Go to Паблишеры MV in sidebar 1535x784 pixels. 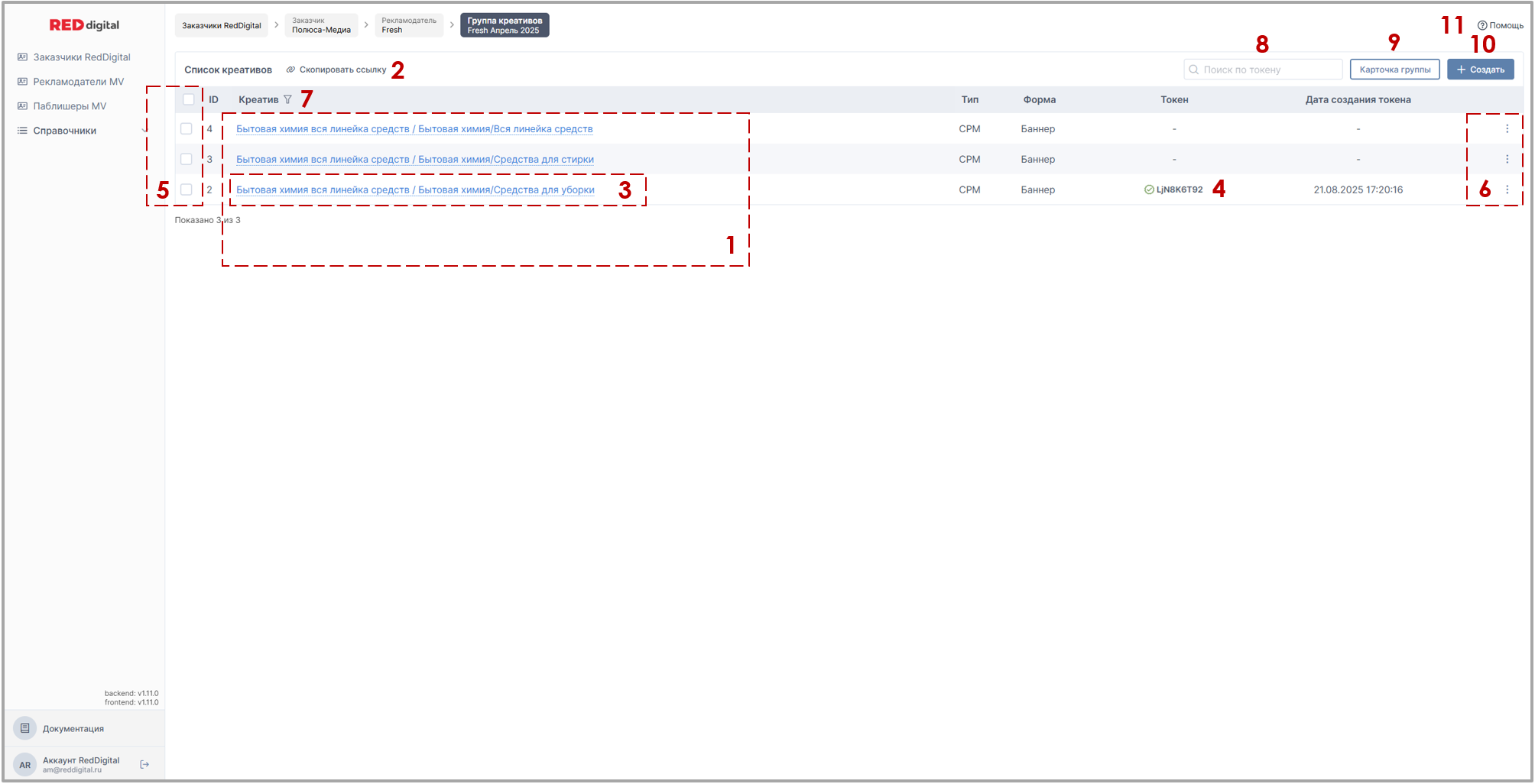70,106
